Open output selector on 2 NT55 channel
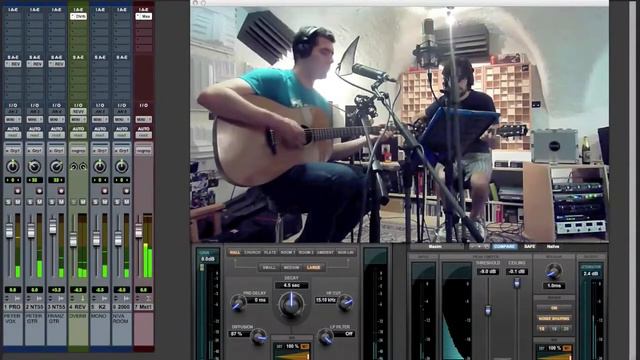This screenshot has width=640, height=360. [35, 120]
